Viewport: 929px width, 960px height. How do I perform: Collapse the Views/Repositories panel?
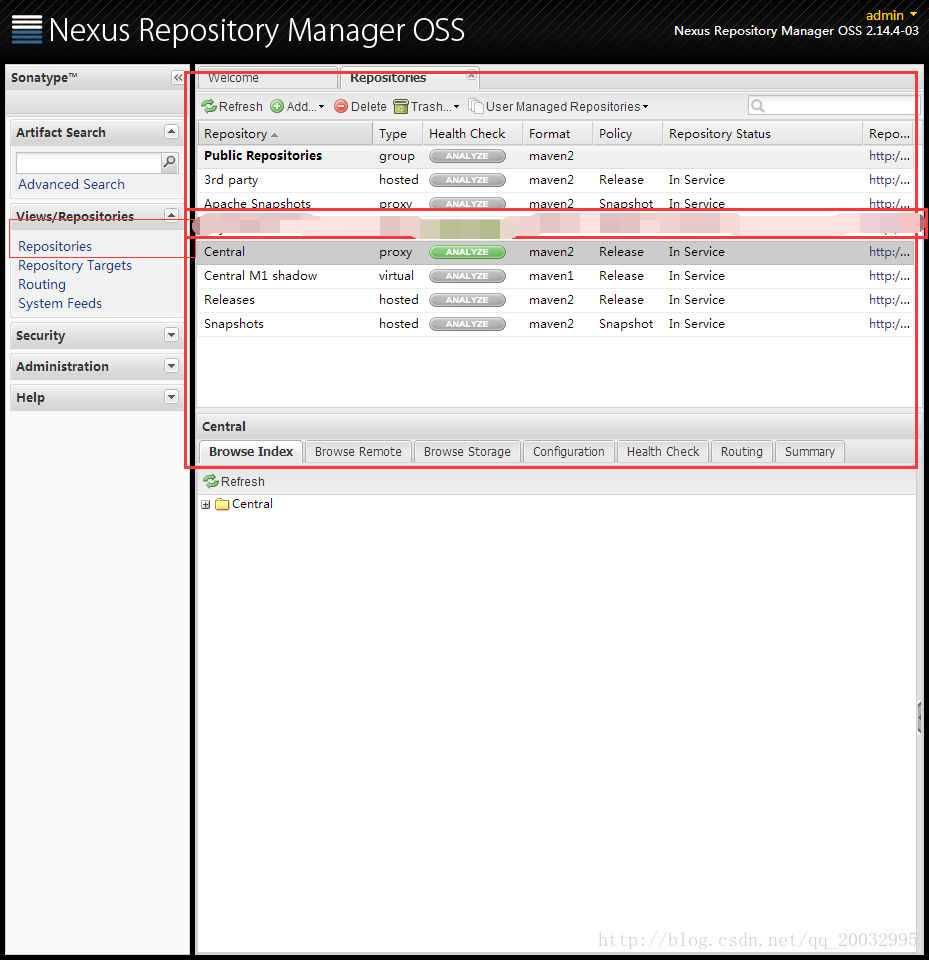click(171, 215)
